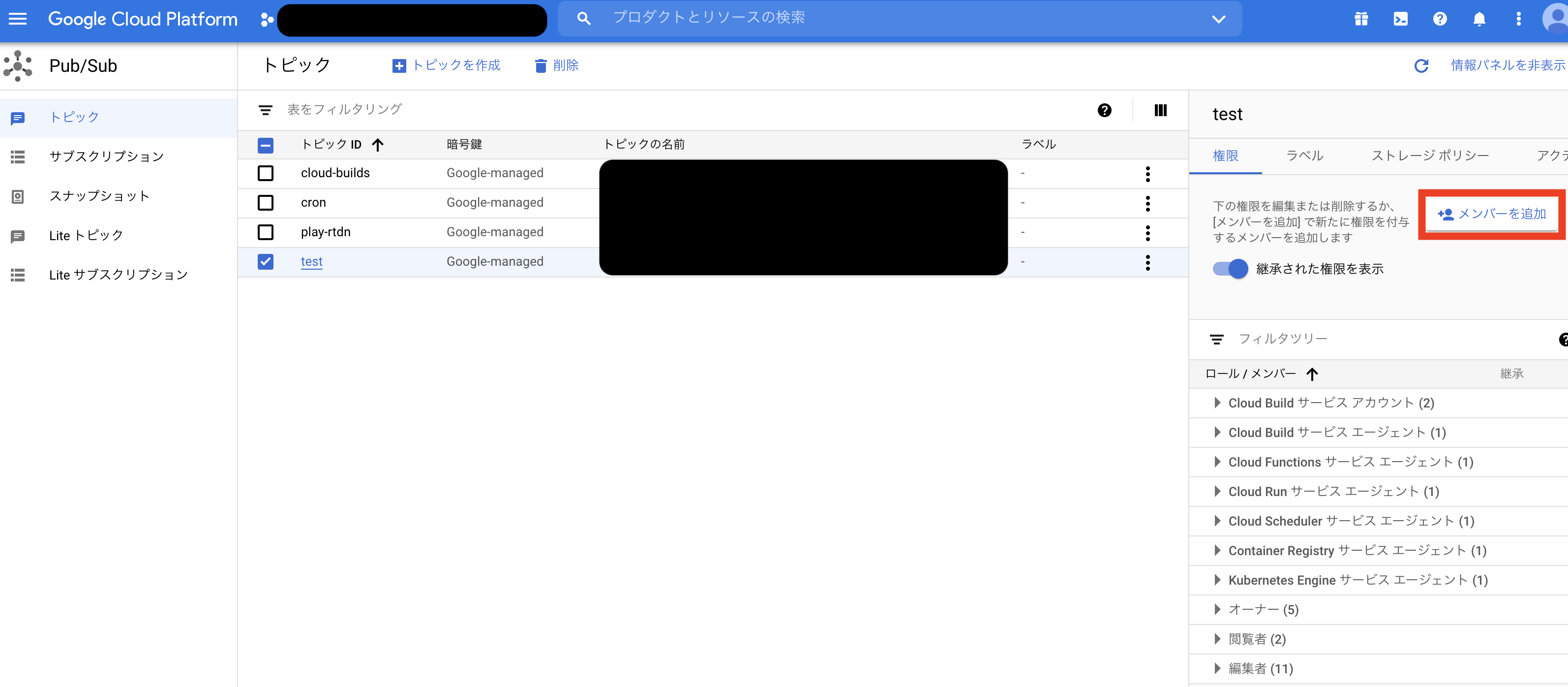Open the hamburger navigation menu
The height and width of the screenshot is (687, 1568).
point(18,19)
